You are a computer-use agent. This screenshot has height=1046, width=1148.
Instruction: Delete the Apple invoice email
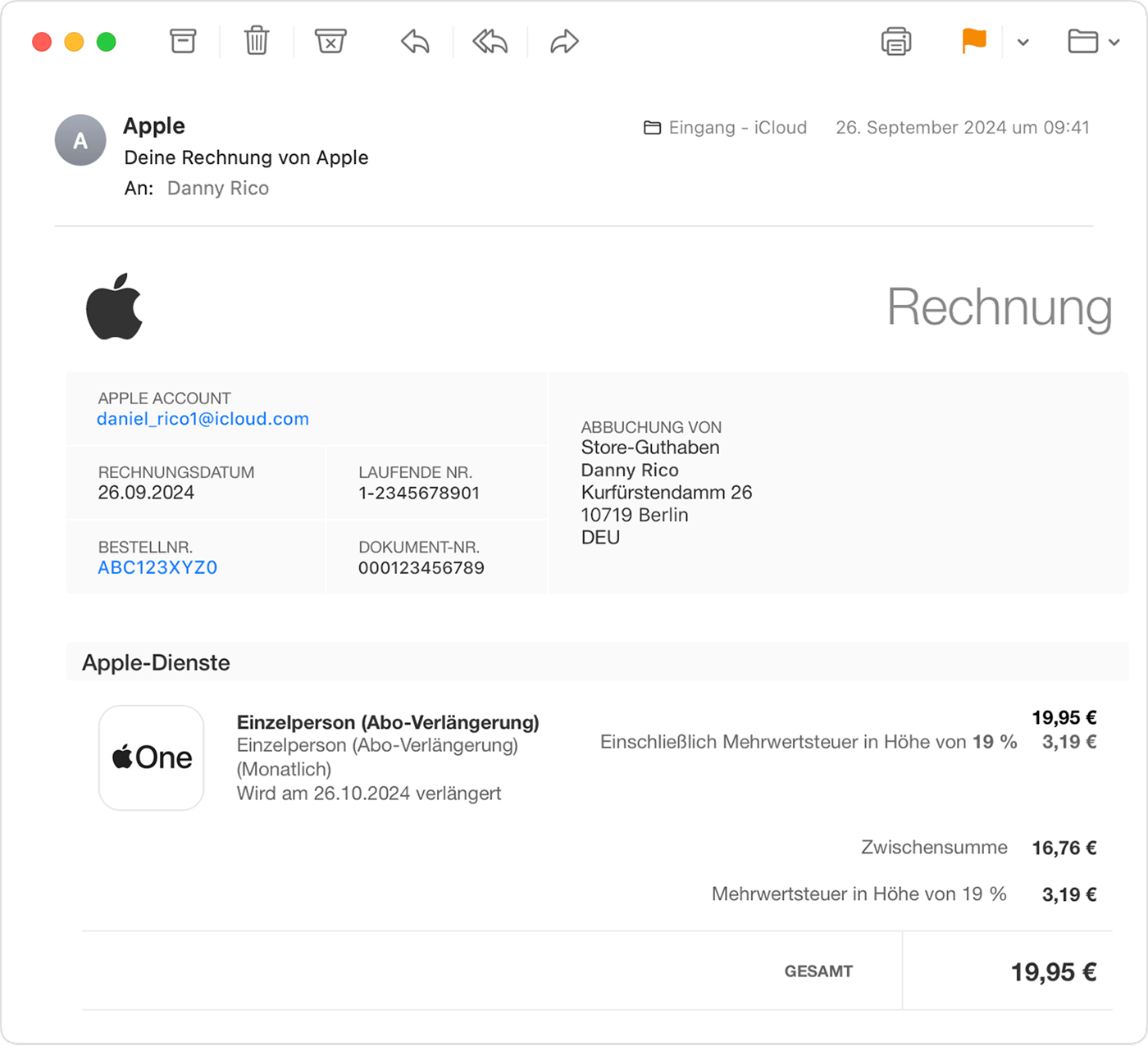click(256, 41)
